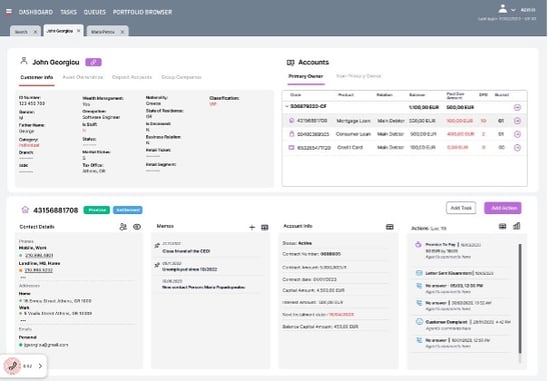Switch to the Search tab

pyautogui.click(x=21, y=32)
